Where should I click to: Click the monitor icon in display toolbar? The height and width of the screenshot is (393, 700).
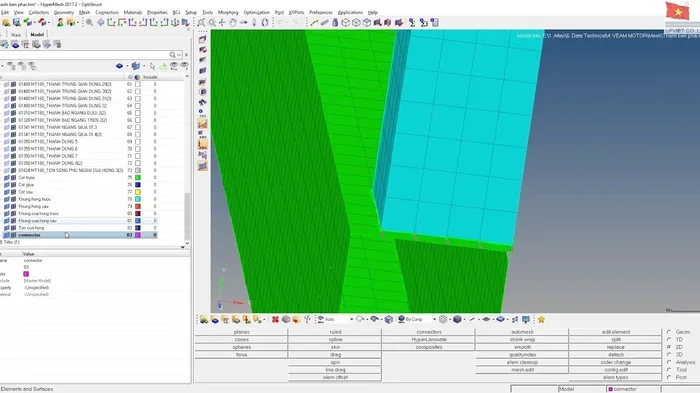coord(526,319)
